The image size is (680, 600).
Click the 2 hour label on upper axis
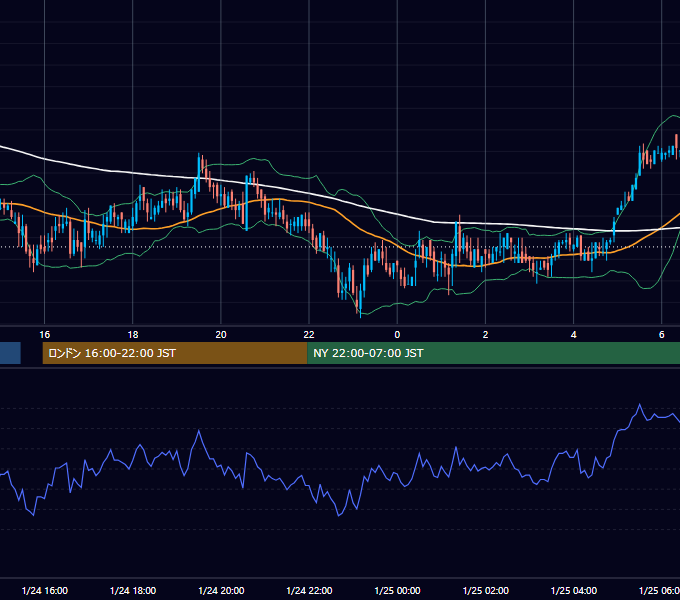tap(485, 335)
